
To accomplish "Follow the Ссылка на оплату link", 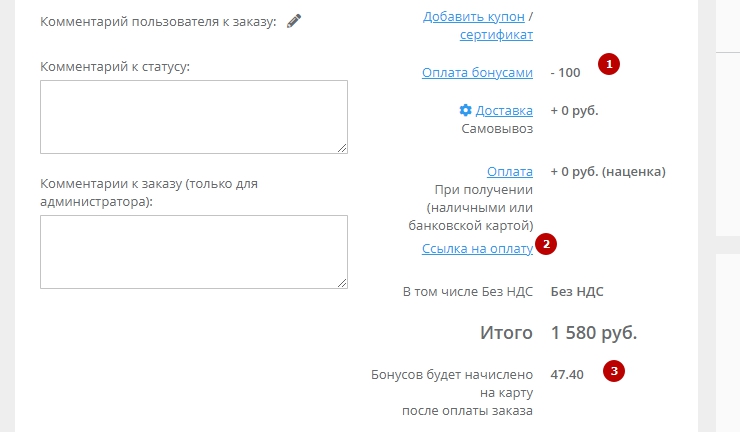I will pos(477,247).
